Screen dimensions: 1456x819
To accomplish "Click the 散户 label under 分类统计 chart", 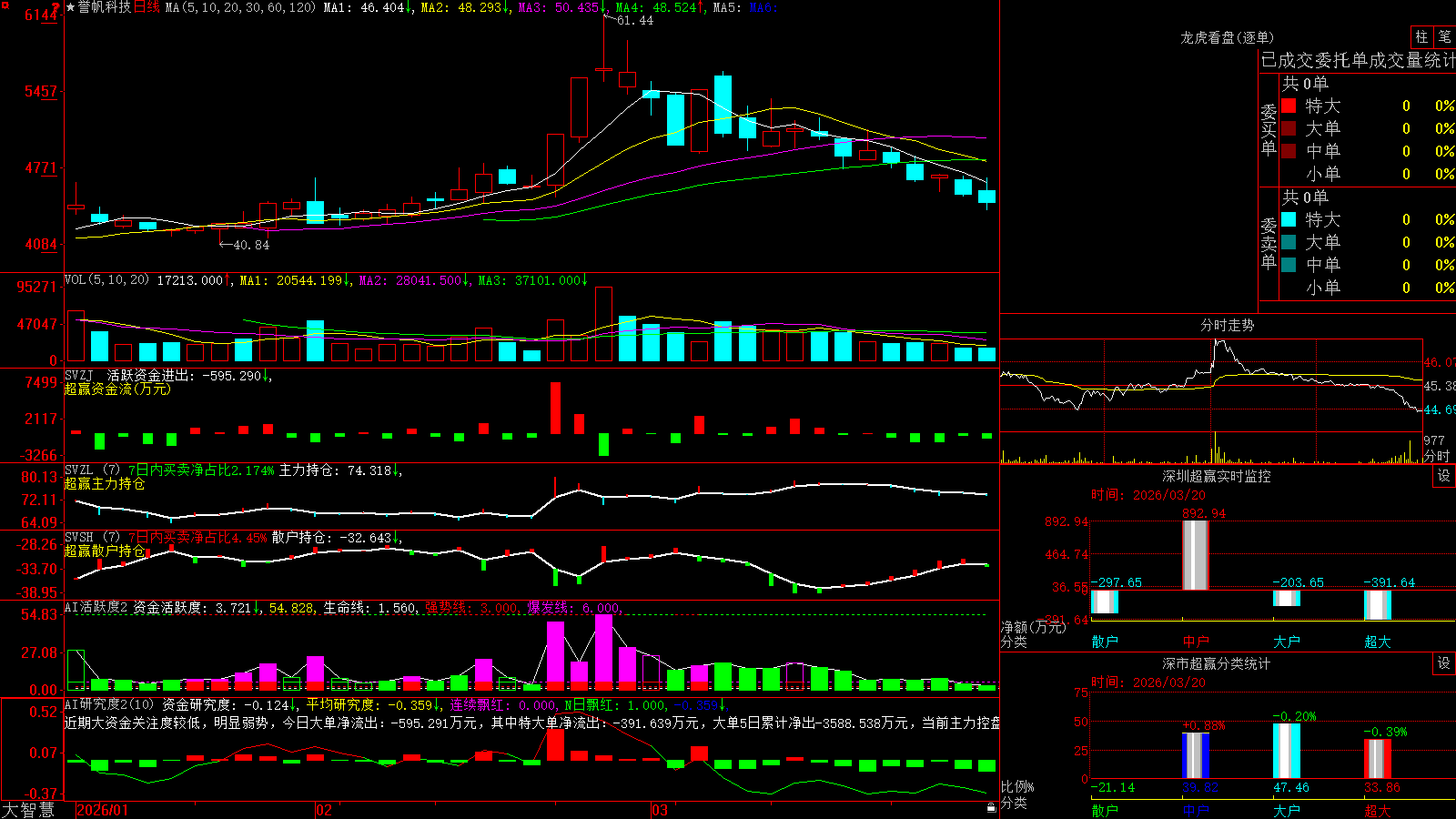I will tap(1104, 810).
